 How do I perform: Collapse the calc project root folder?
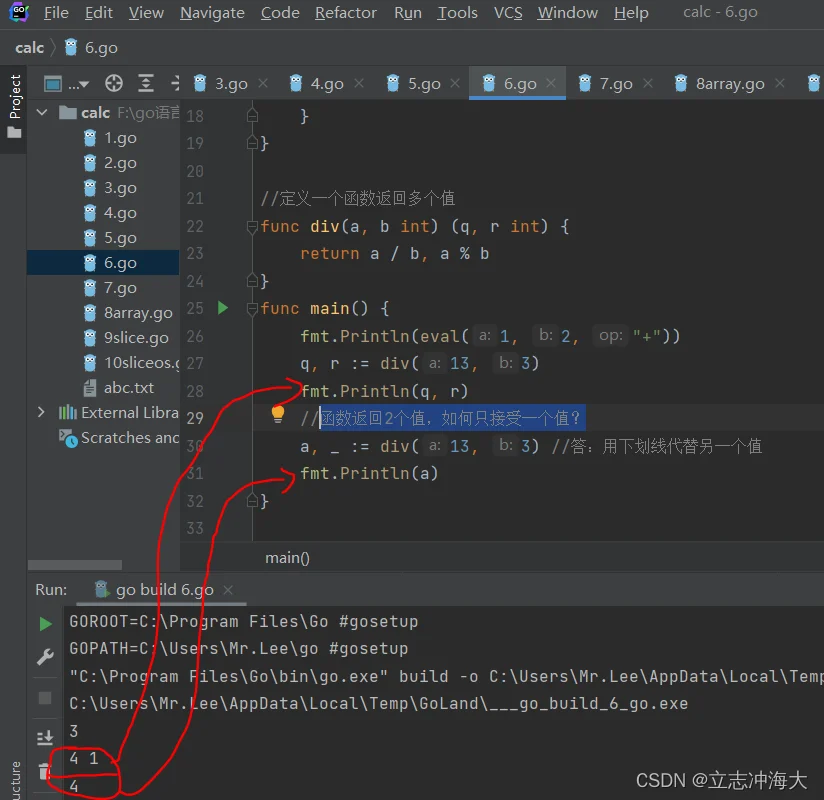(42, 112)
